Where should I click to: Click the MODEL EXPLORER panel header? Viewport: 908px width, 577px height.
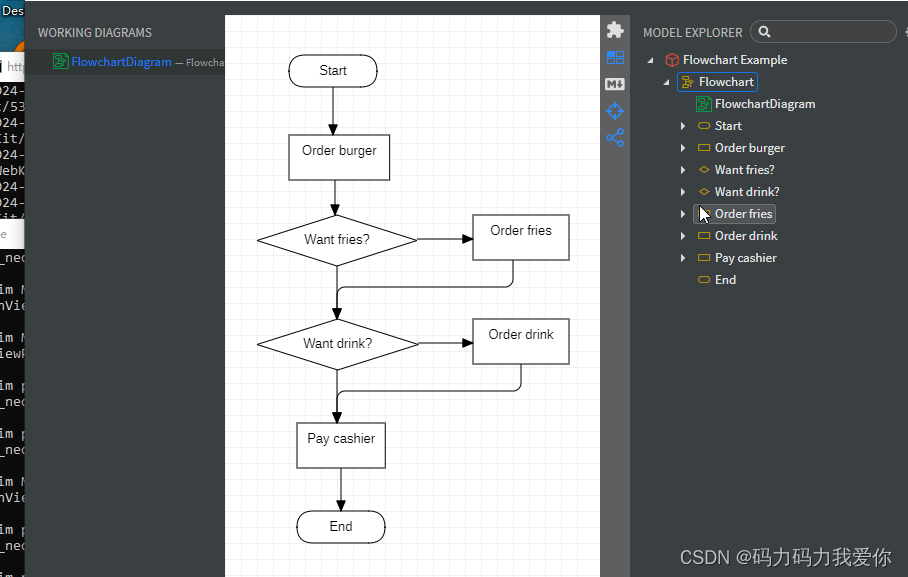(x=693, y=33)
